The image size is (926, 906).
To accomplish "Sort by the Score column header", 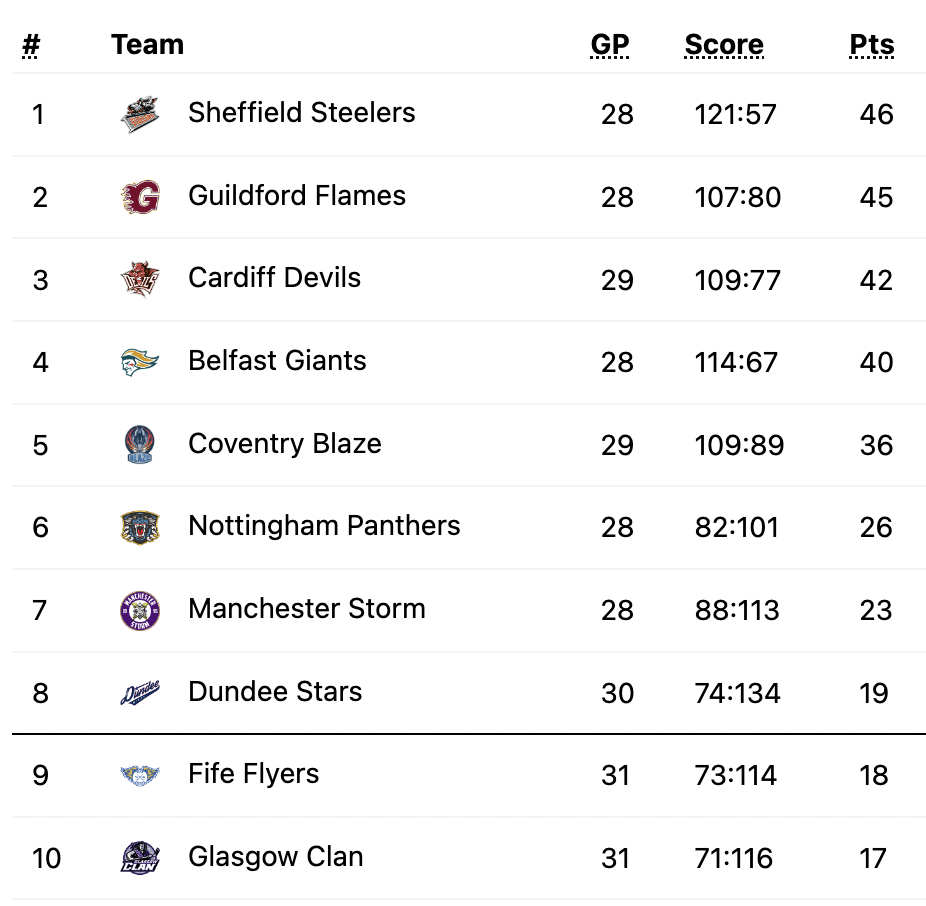I will tap(724, 45).
